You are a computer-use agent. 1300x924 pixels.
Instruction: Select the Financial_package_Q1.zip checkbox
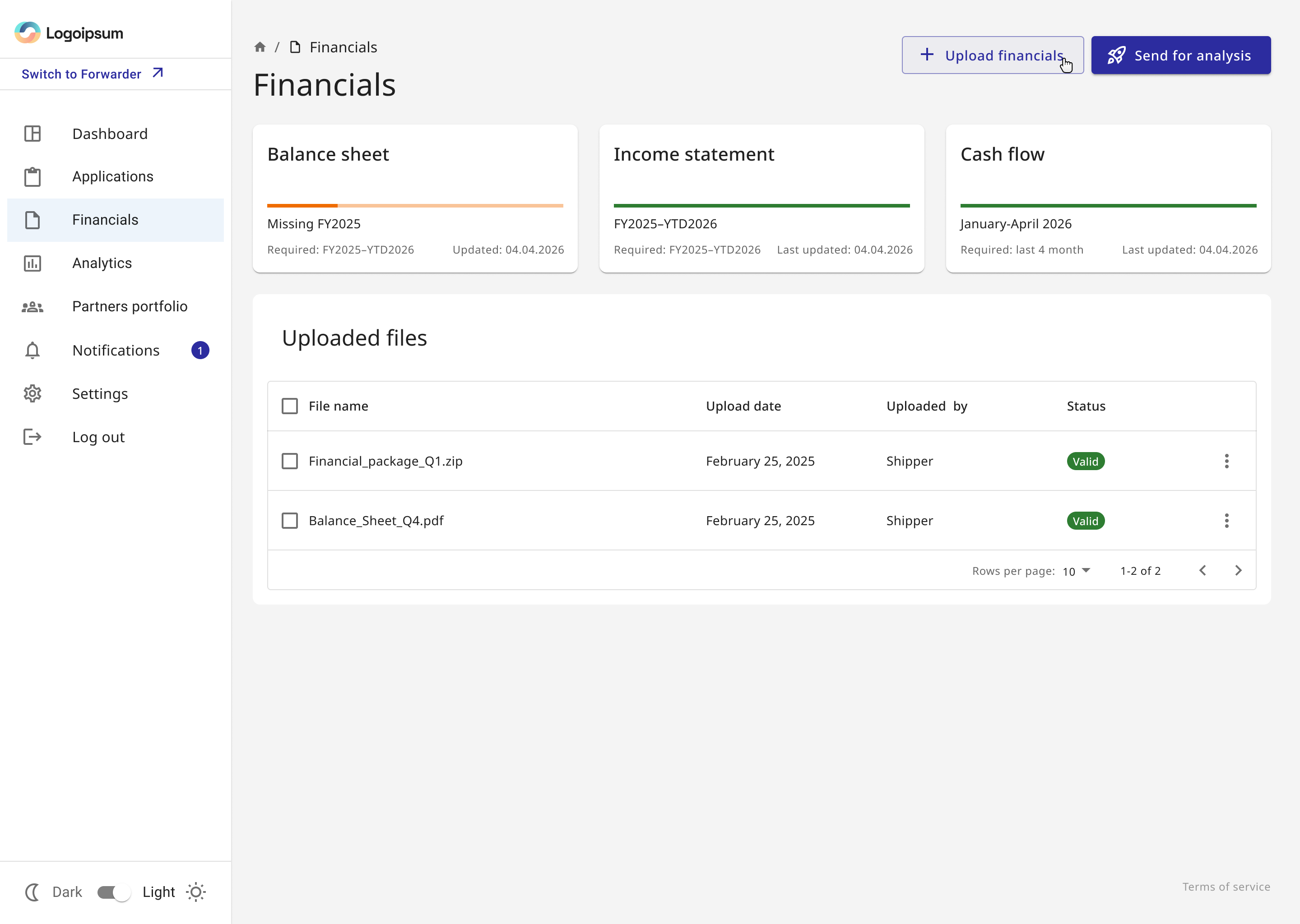pos(290,461)
